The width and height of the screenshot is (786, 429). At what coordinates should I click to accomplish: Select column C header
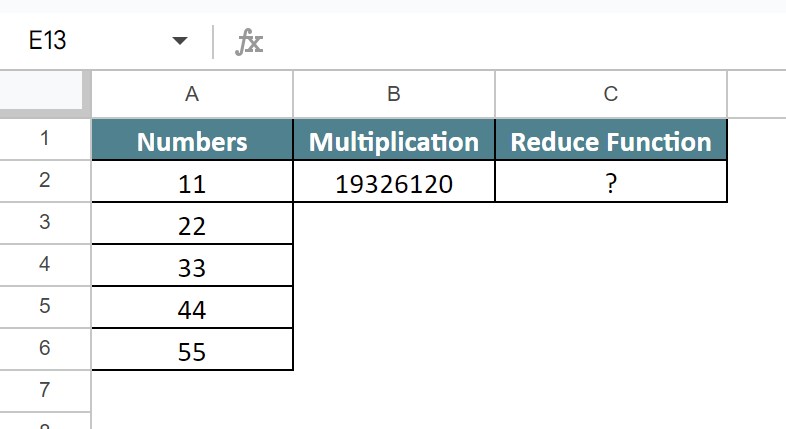click(x=611, y=94)
